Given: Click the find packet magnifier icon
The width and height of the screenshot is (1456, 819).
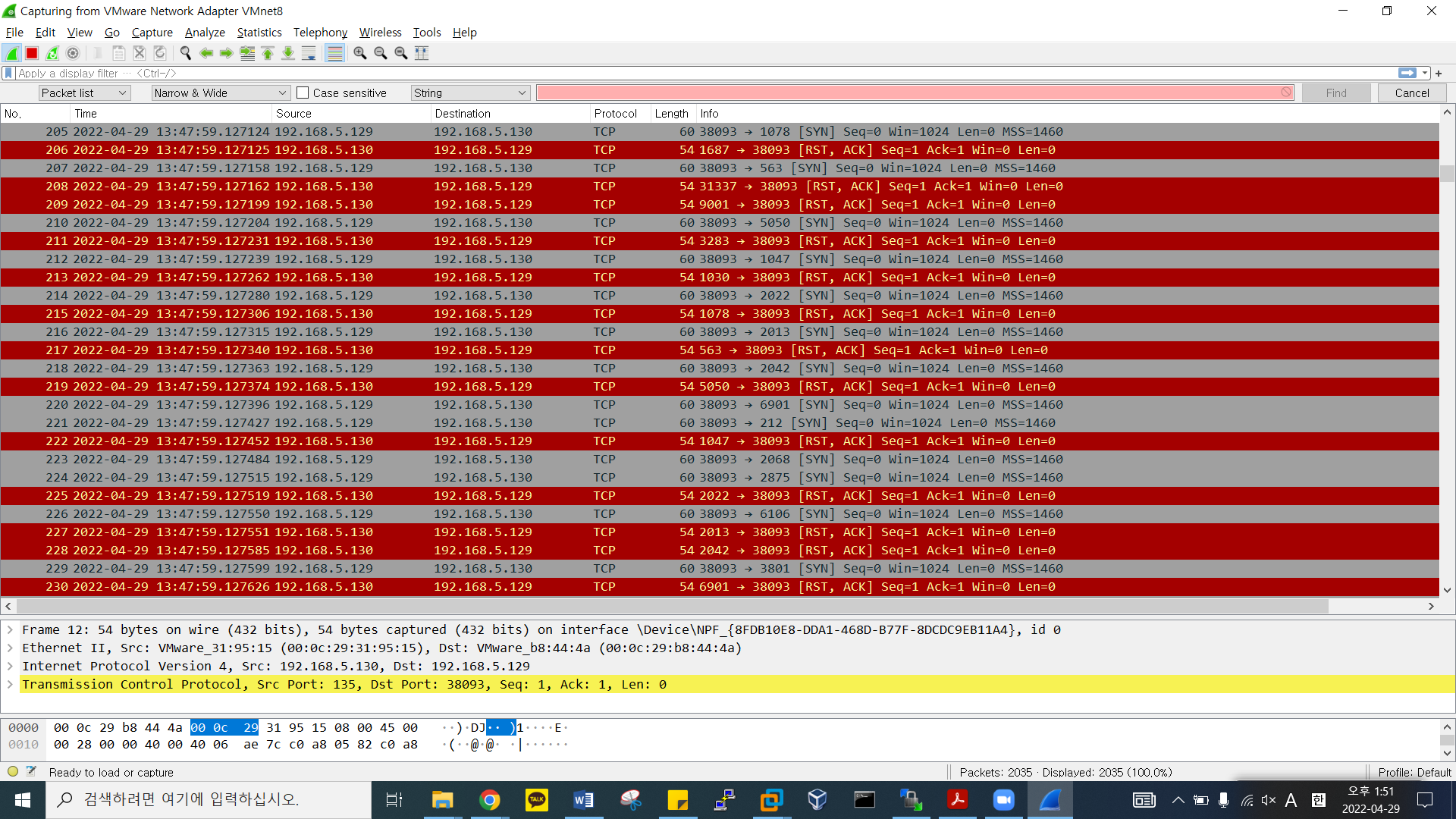Looking at the screenshot, I should pyautogui.click(x=185, y=53).
